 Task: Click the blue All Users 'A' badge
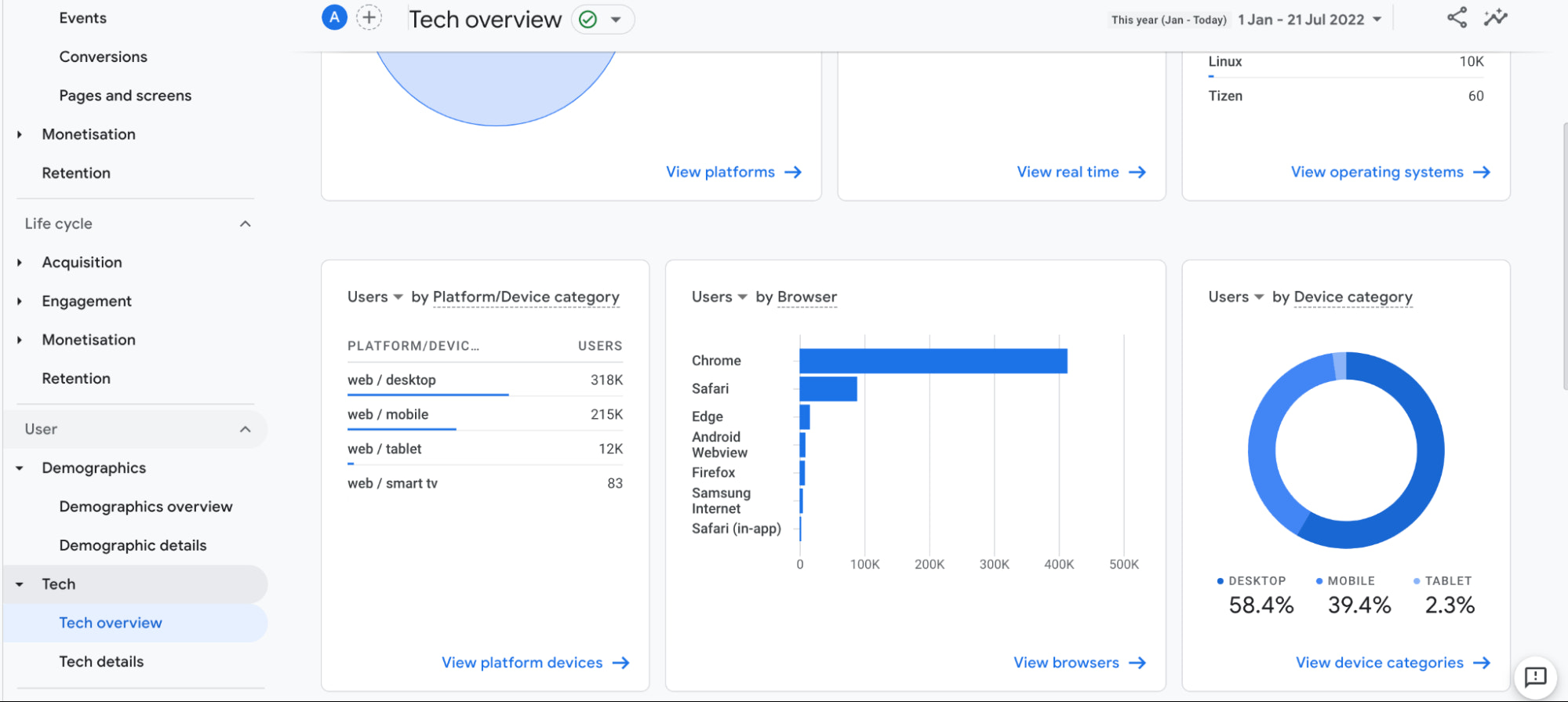pos(334,18)
